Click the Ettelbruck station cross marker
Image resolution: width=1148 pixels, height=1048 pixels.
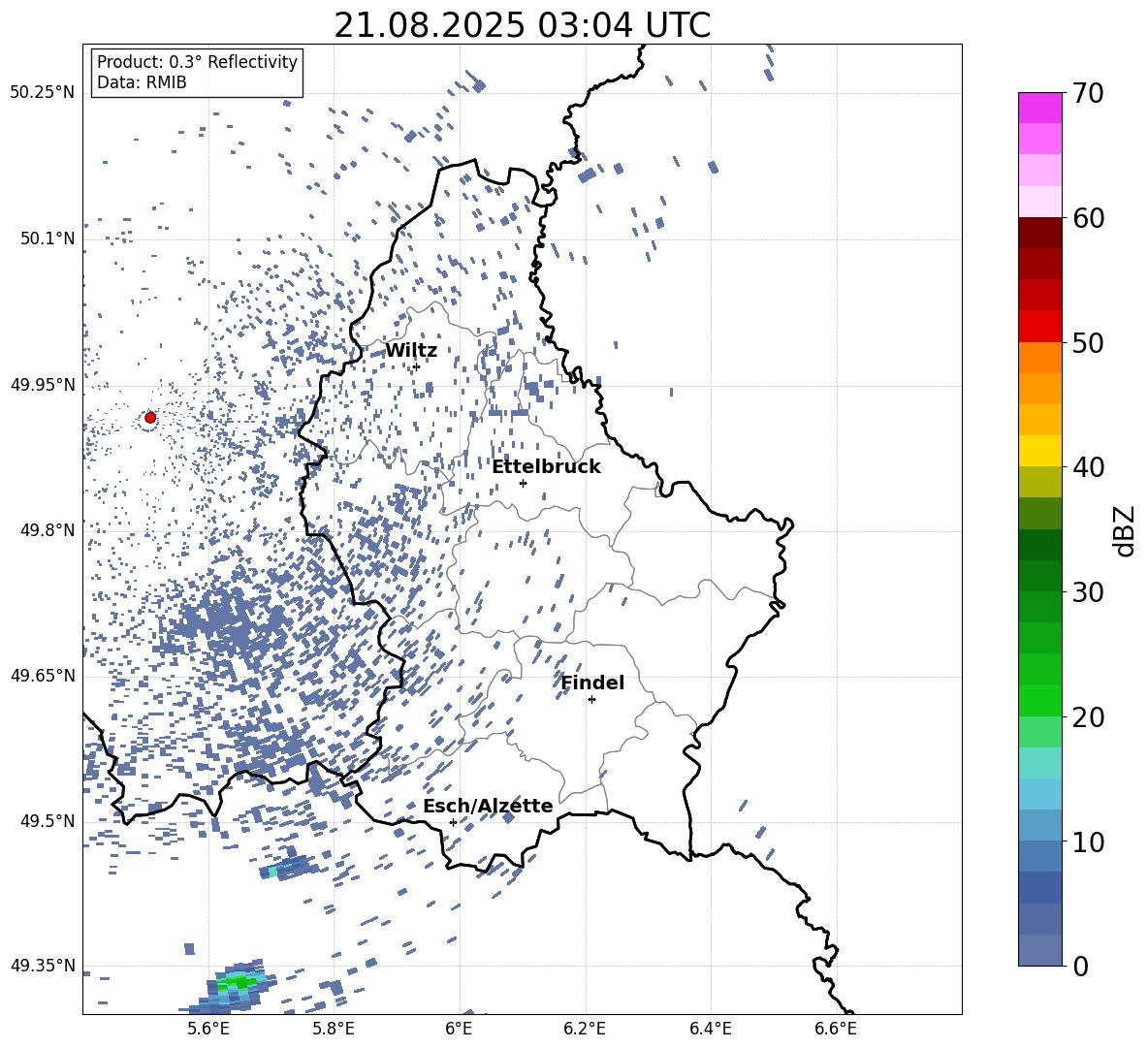523,483
